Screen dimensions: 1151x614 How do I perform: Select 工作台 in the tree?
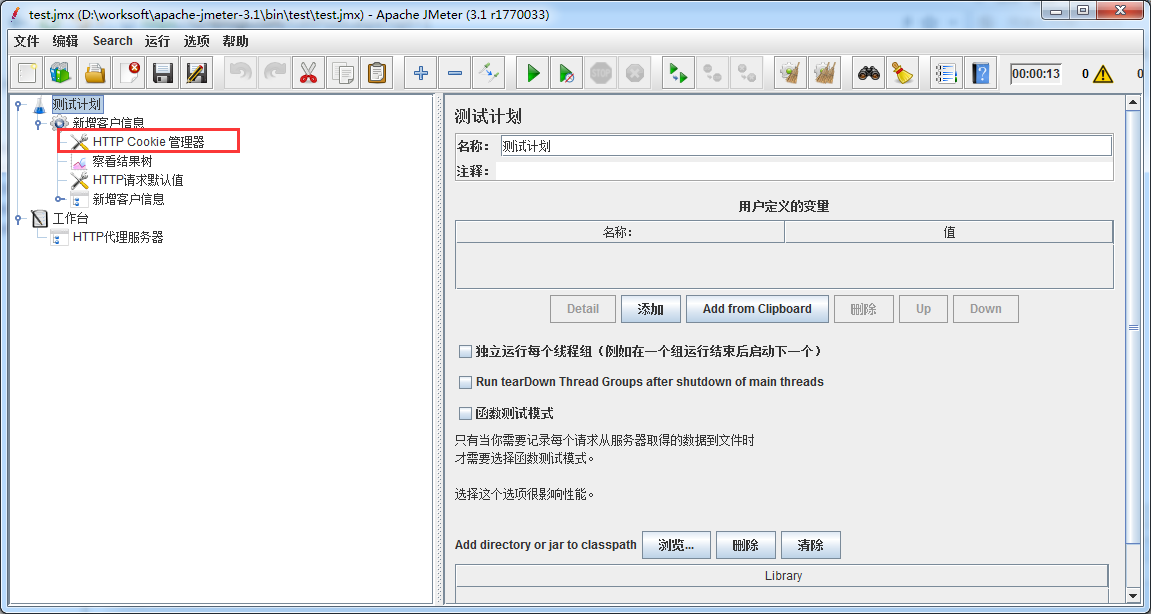coord(70,218)
